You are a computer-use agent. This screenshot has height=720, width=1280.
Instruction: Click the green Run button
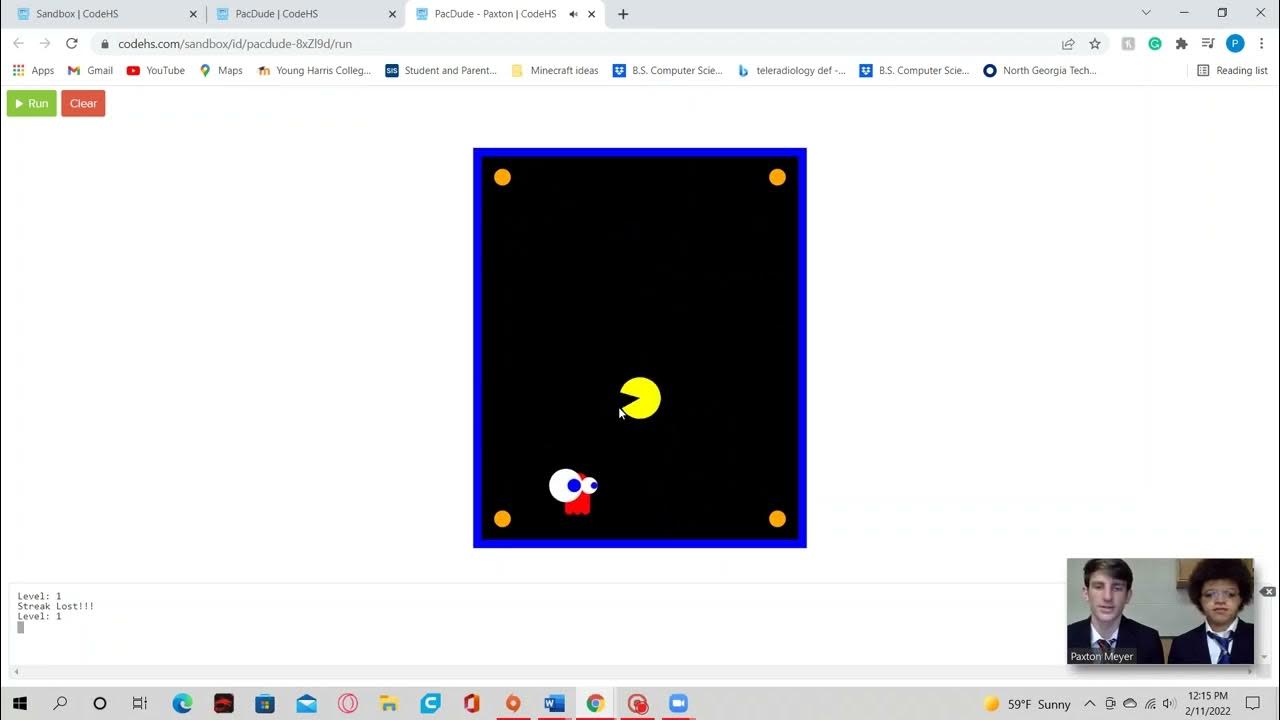31,103
